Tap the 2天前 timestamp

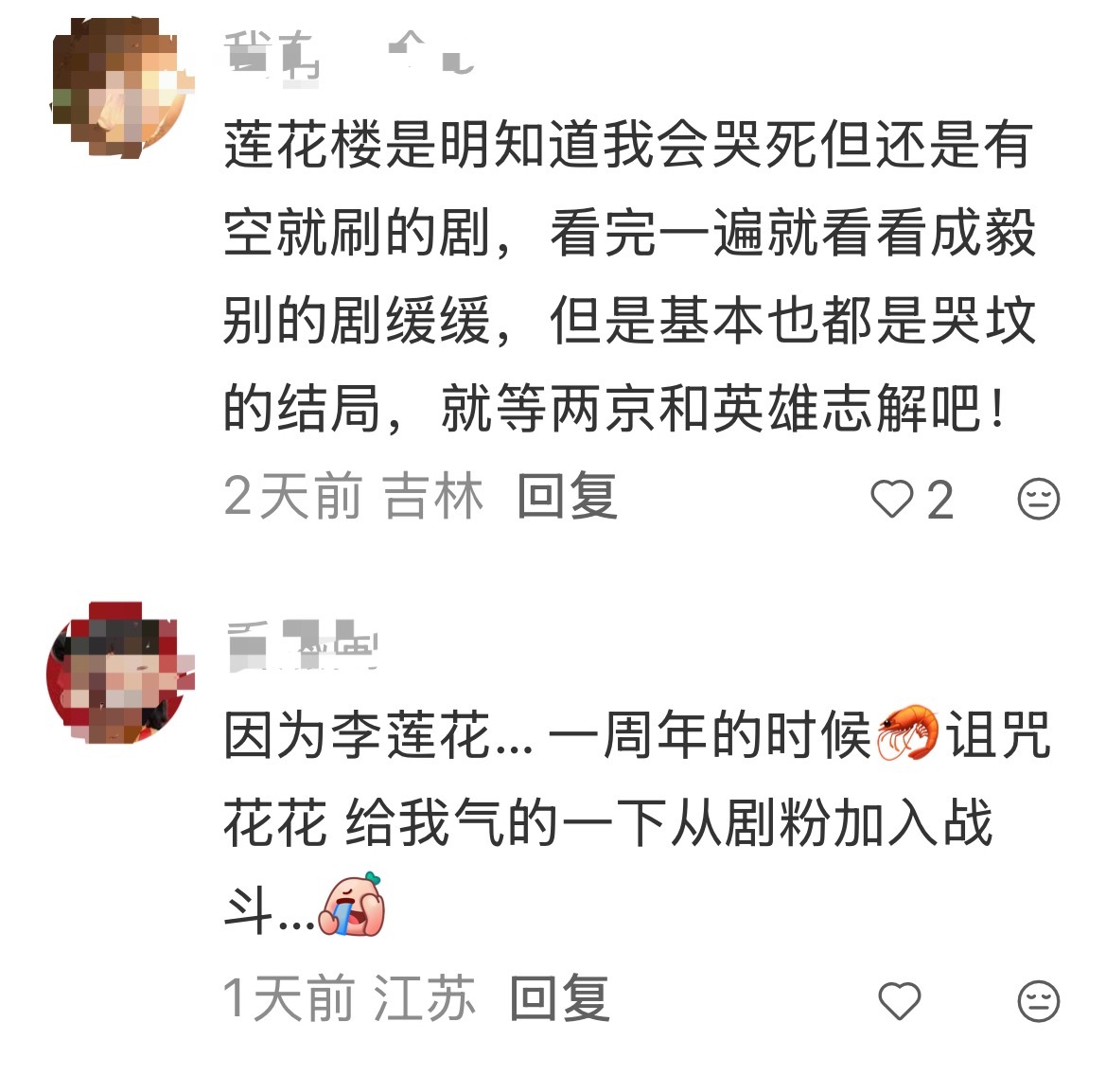point(293,497)
